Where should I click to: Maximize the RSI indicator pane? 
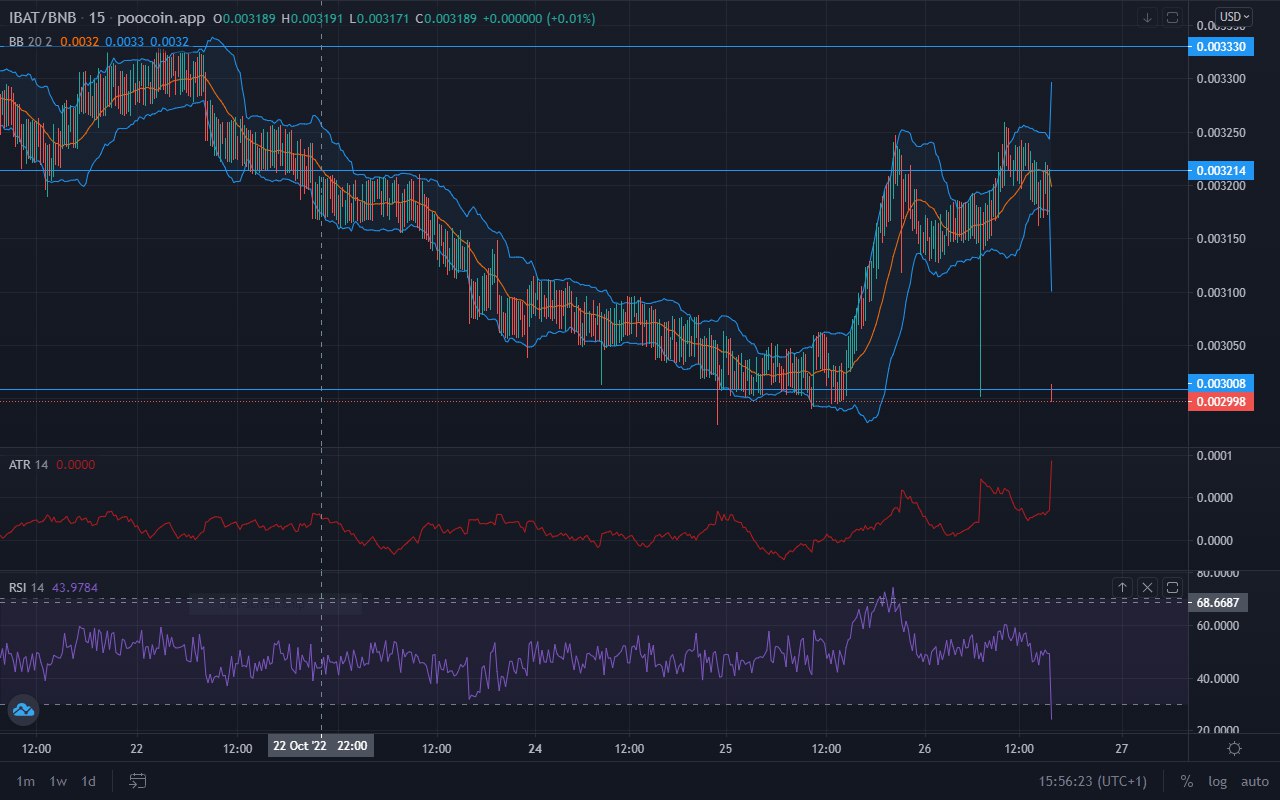(x=1172, y=587)
